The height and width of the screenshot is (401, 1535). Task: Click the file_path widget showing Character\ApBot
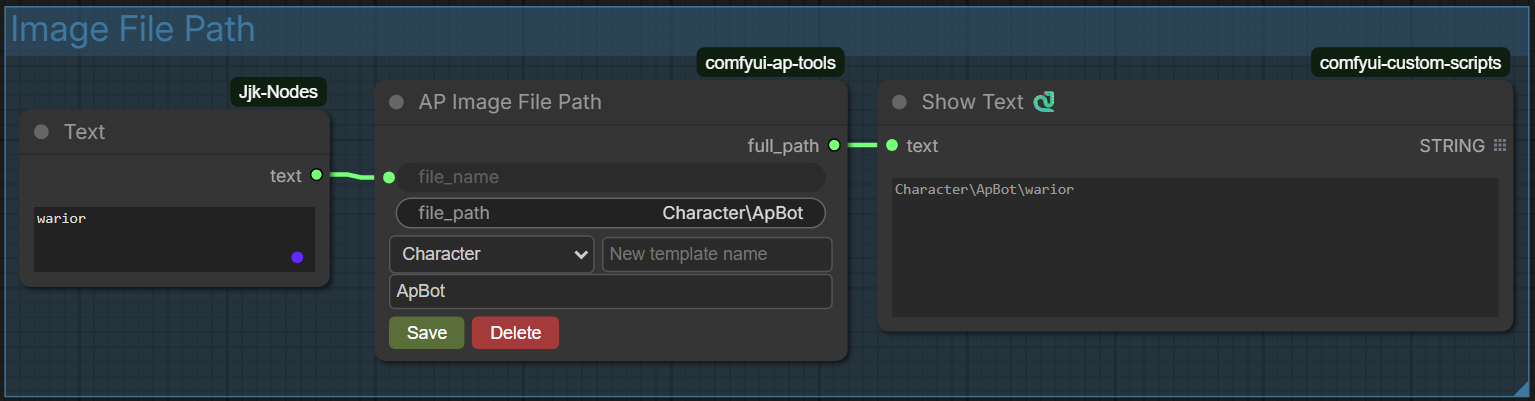coord(611,213)
